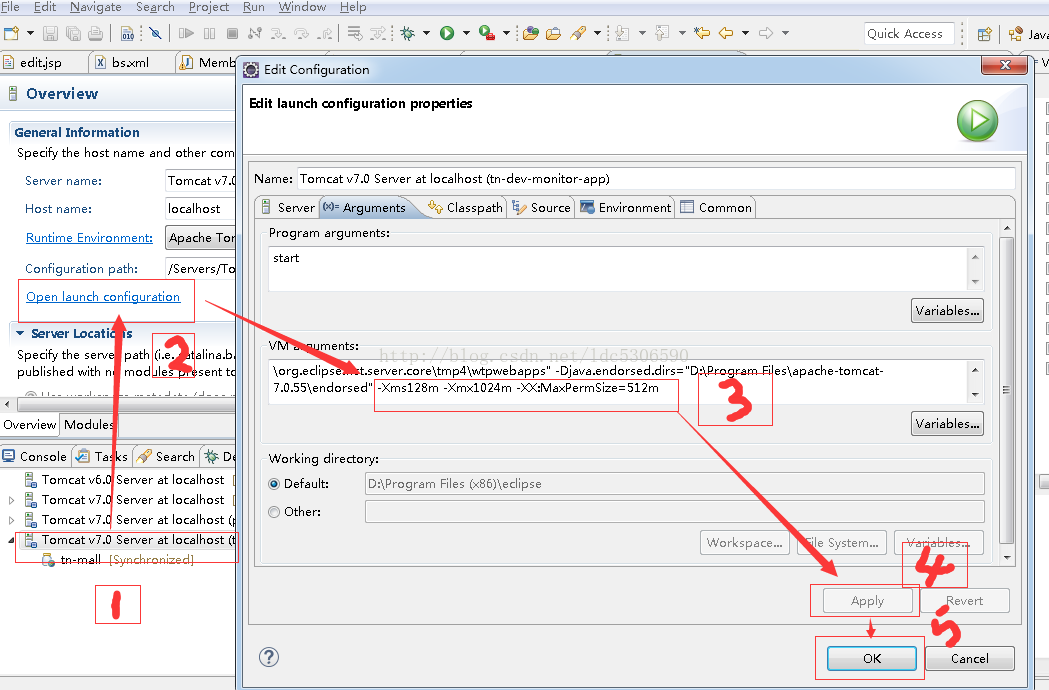Click the Search flashlight icon
Viewport: 1049px width, 690px height.
(x=578, y=33)
